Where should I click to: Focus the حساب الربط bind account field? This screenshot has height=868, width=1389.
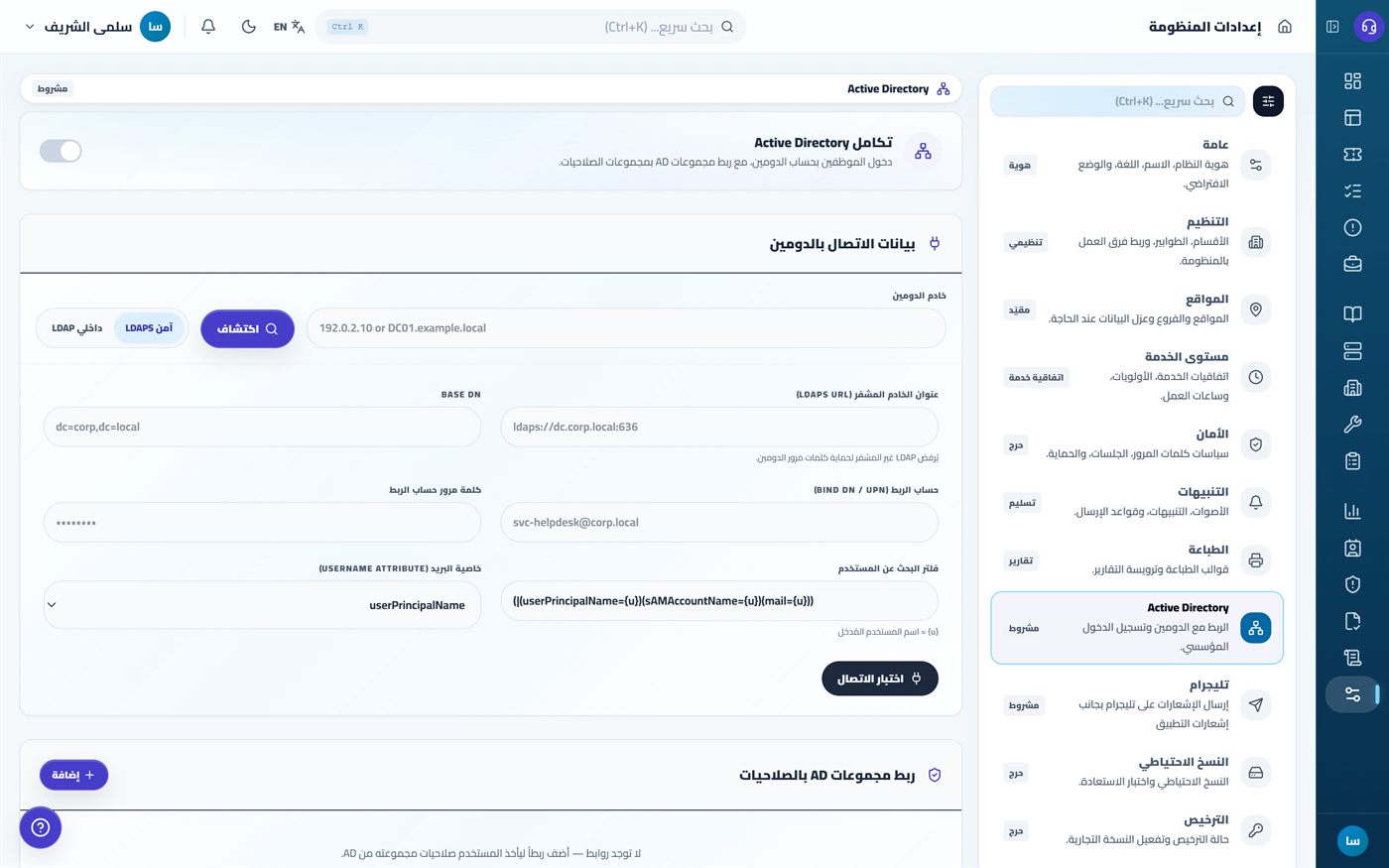pos(719,523)
